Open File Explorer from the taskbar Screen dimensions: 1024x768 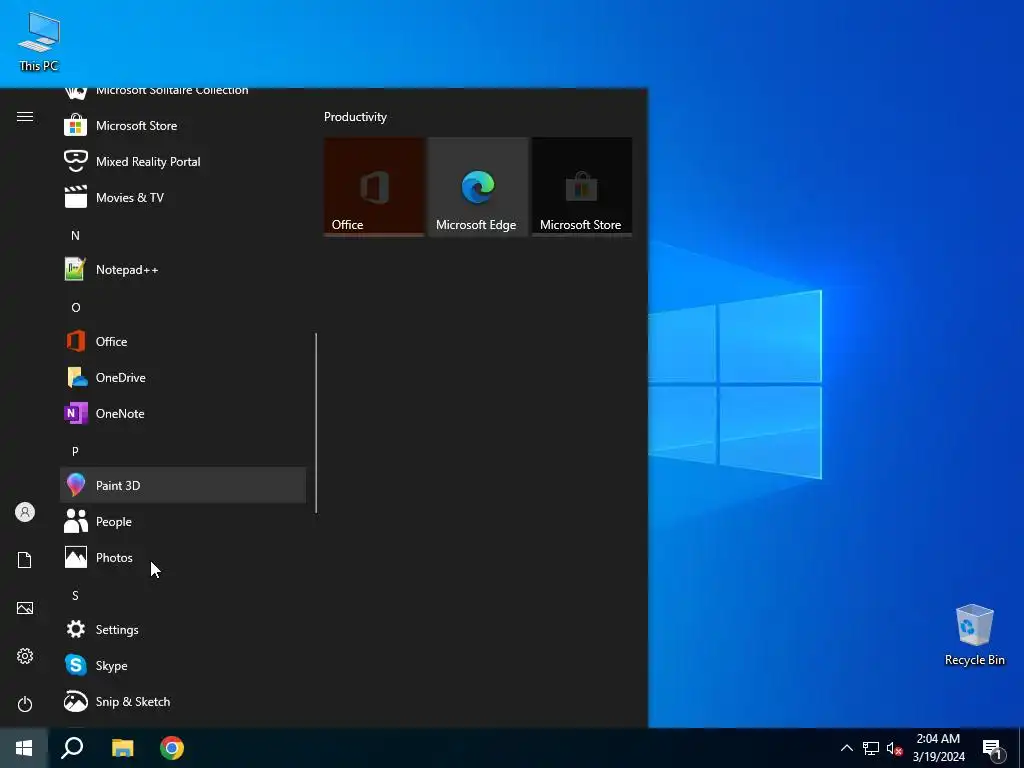pos(122,748)
